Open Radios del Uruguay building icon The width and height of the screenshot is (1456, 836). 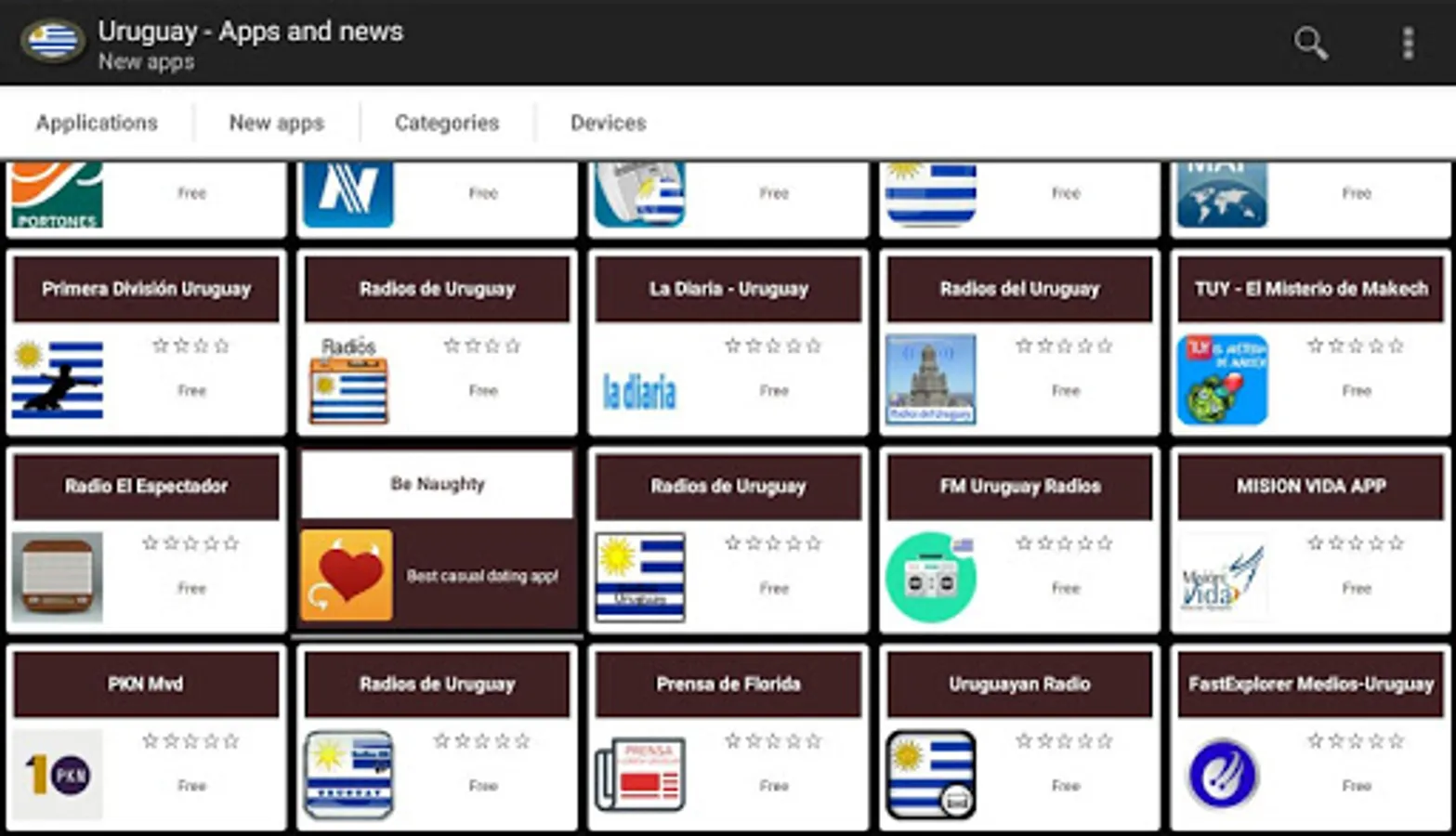point(931,379)
